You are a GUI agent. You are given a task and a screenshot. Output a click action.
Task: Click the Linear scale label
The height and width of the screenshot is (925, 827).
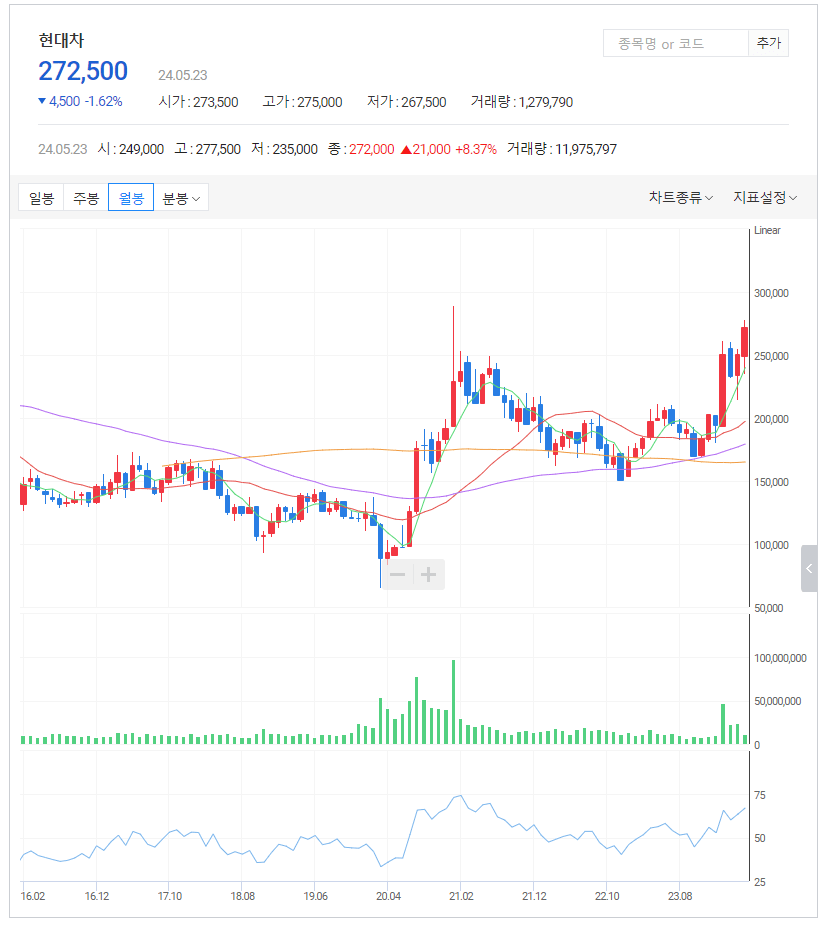click(767, 230)
